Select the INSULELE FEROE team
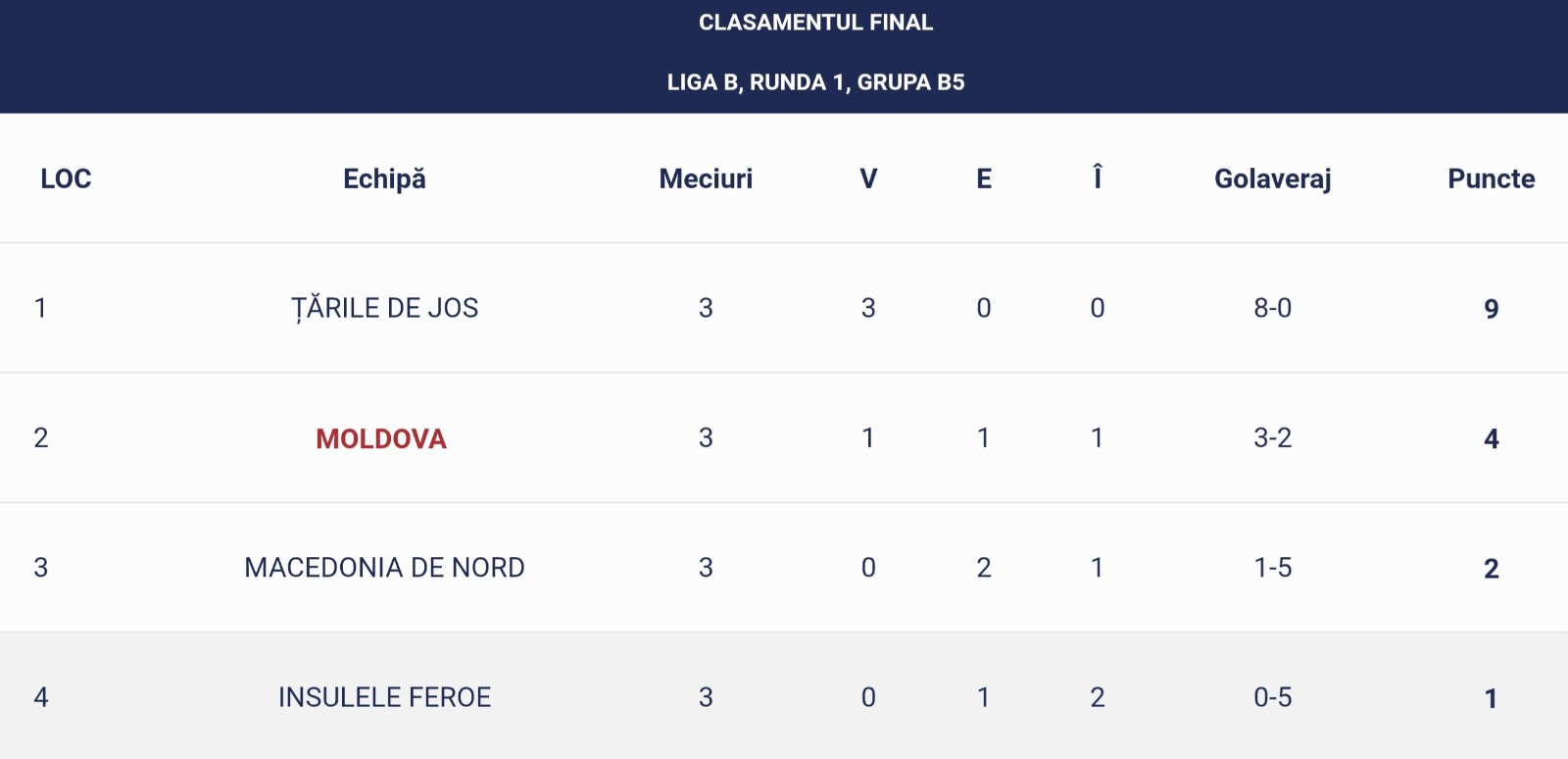 click(384, 697)
